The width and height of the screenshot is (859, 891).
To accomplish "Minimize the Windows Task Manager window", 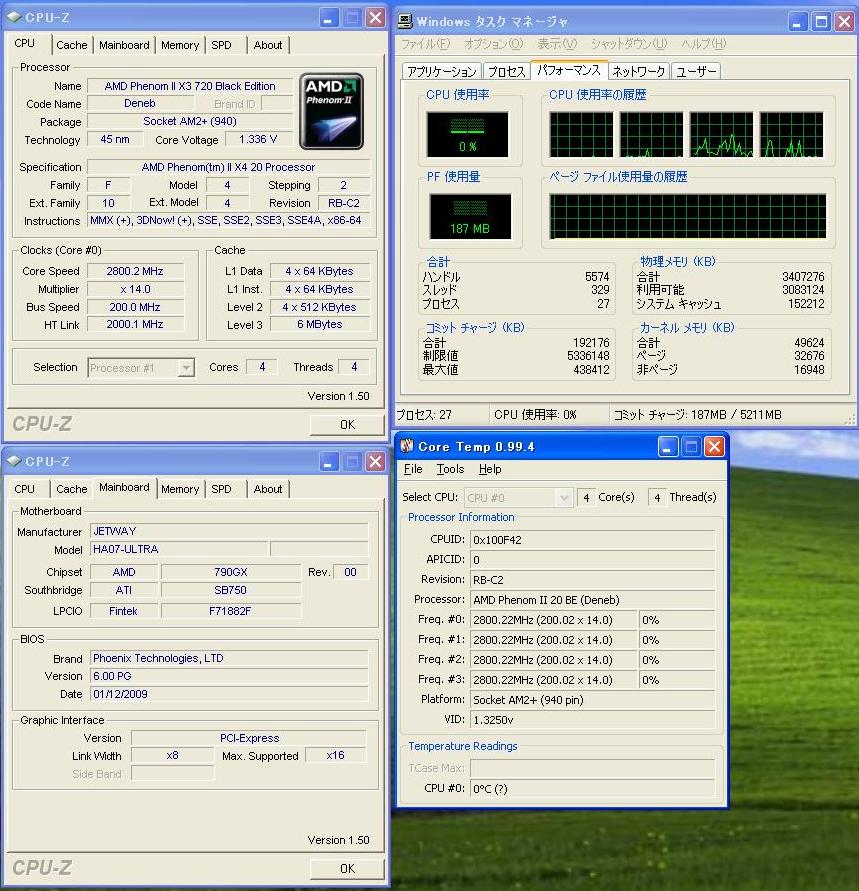I will tap(798, 22).
